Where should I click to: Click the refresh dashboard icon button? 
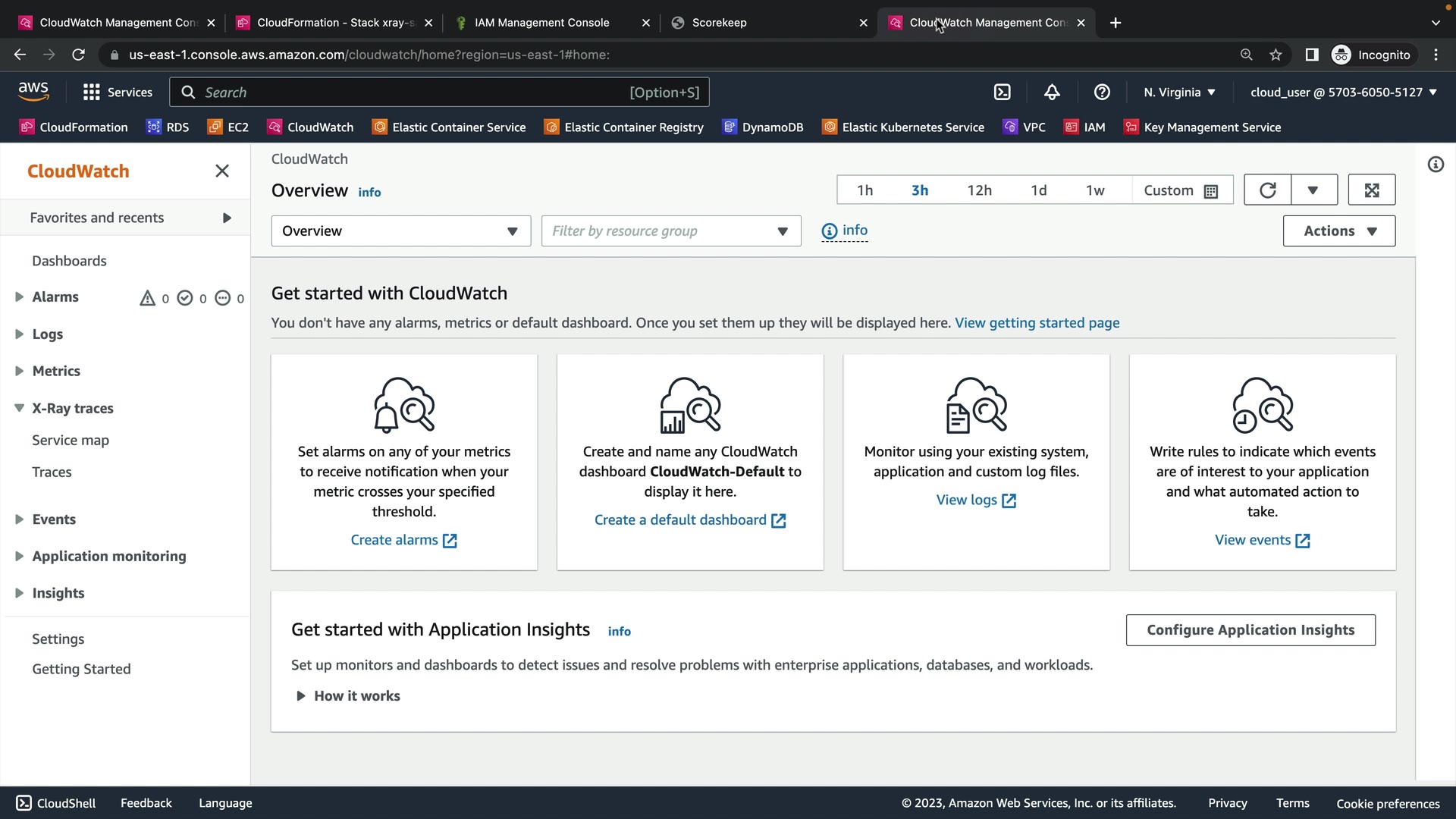tap(1267, 190)
